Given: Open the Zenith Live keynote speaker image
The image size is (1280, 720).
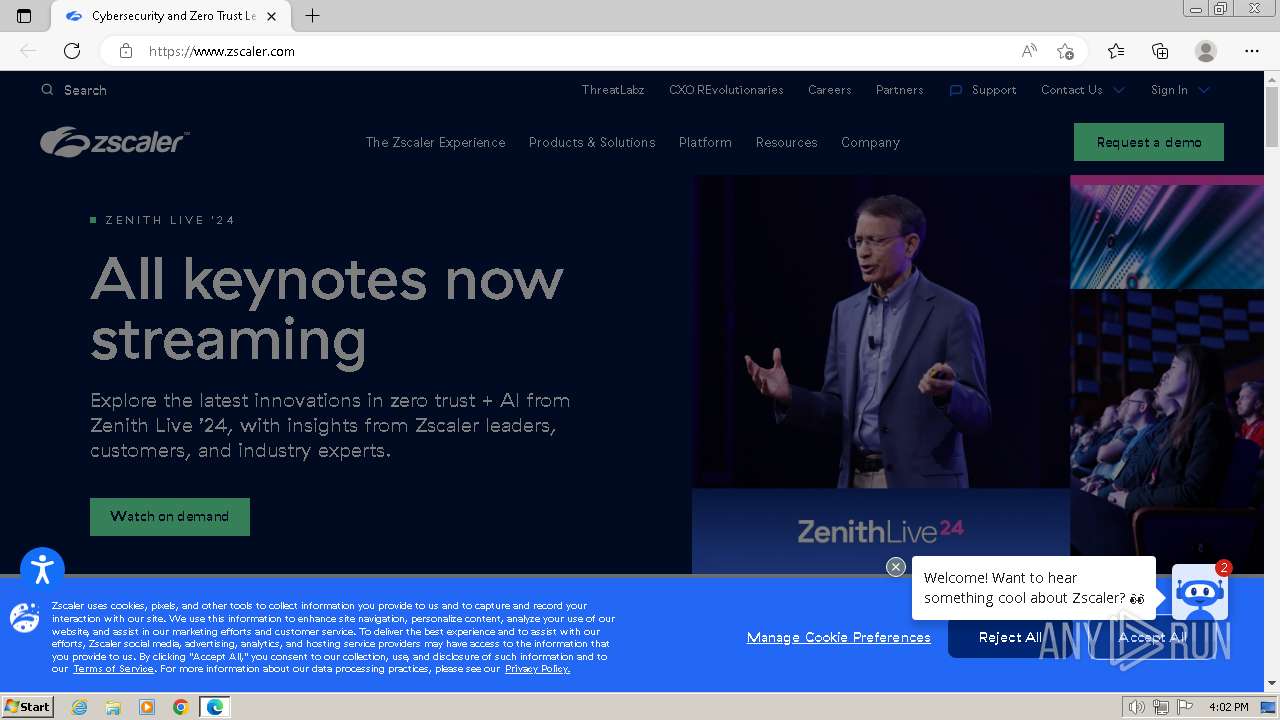Looking at the screenshot, I should click(x=881, y=332).
